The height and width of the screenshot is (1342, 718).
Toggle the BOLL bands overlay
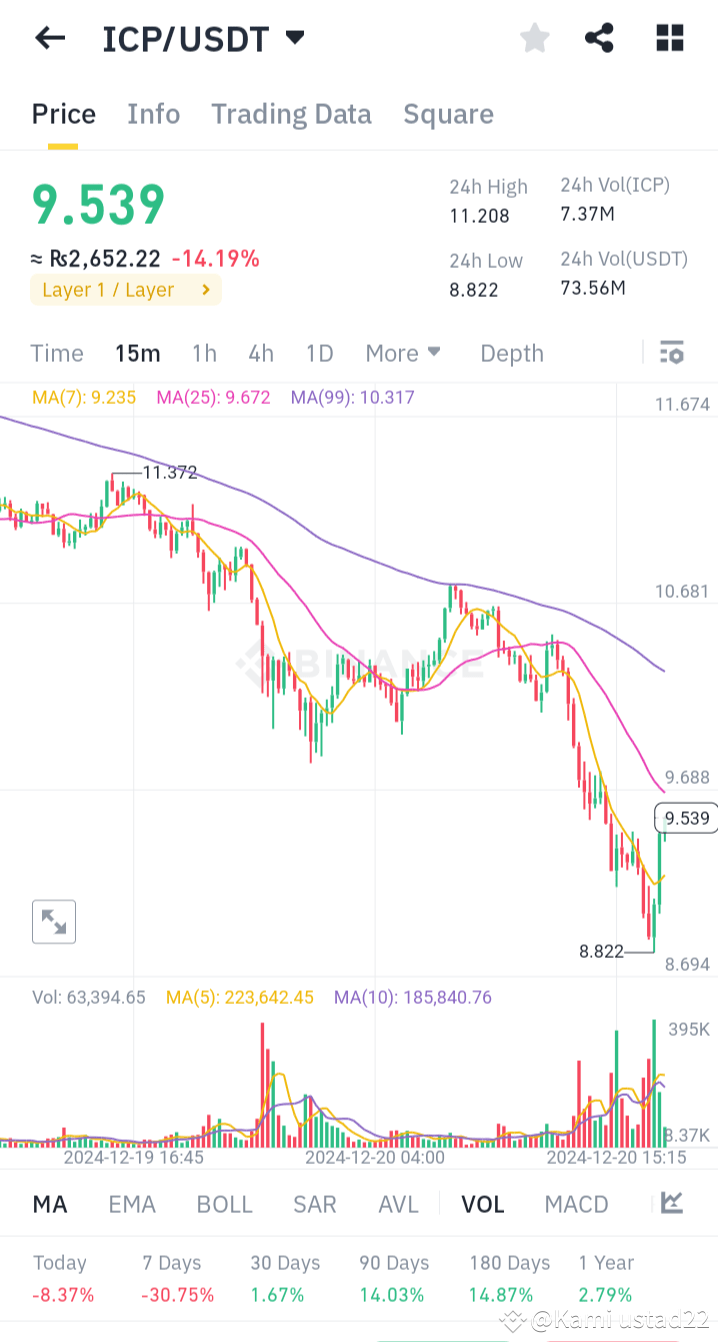224,1204
